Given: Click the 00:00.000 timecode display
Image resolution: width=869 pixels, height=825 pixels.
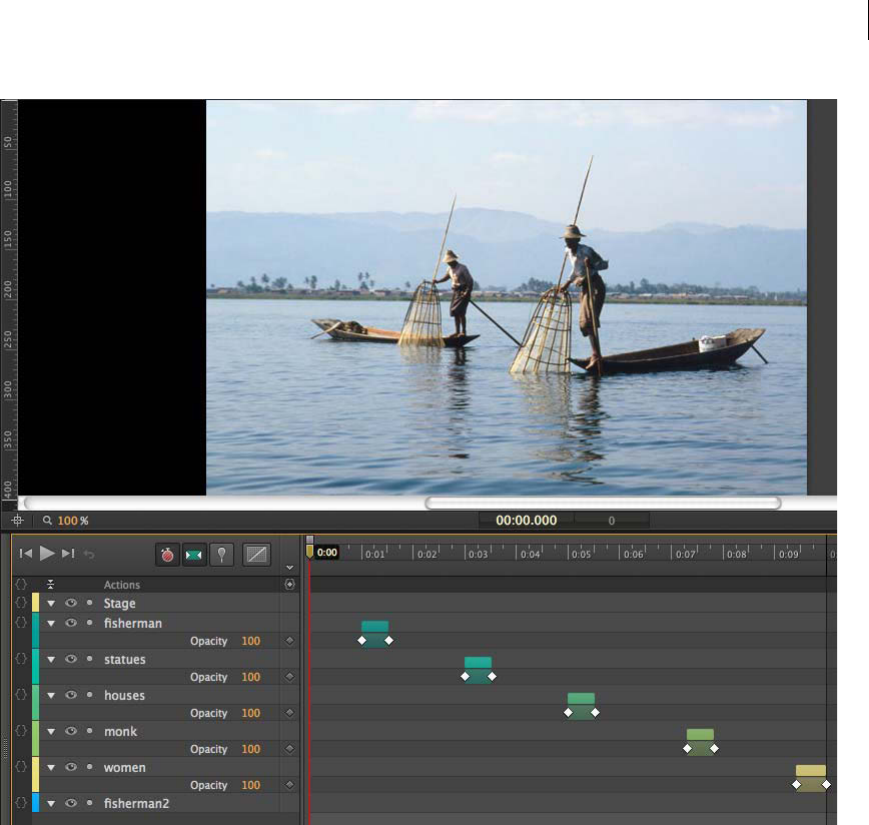Looking at the screenshot, I should pyautogui.click(x=526, y=520).
